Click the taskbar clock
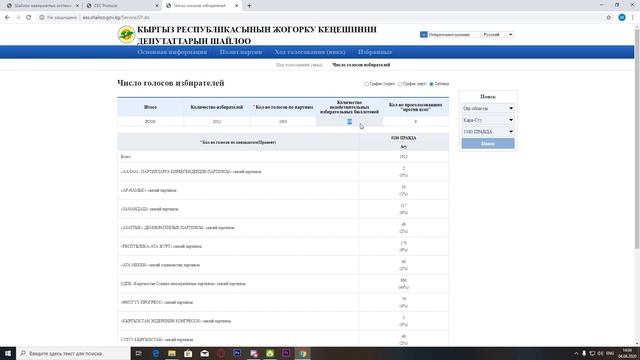Viewport: 640px width, 360px height. pyautogui.click(x=628, y=353)
